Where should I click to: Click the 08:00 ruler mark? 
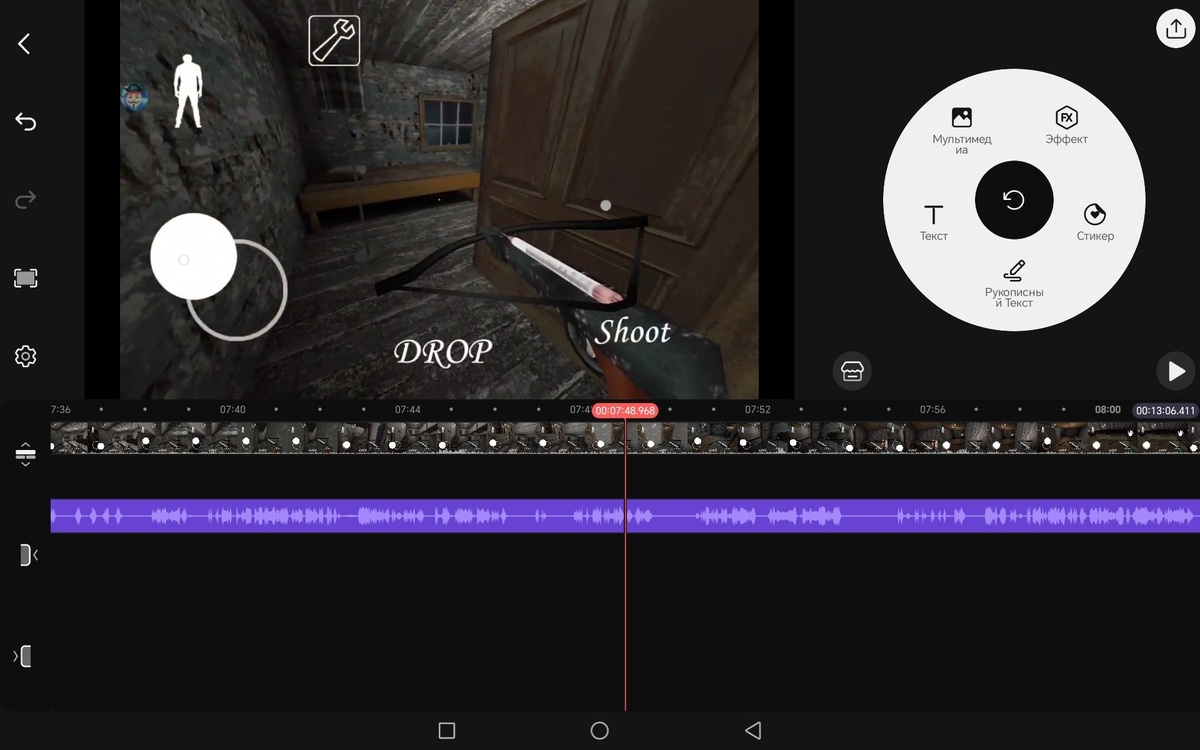1107,410
